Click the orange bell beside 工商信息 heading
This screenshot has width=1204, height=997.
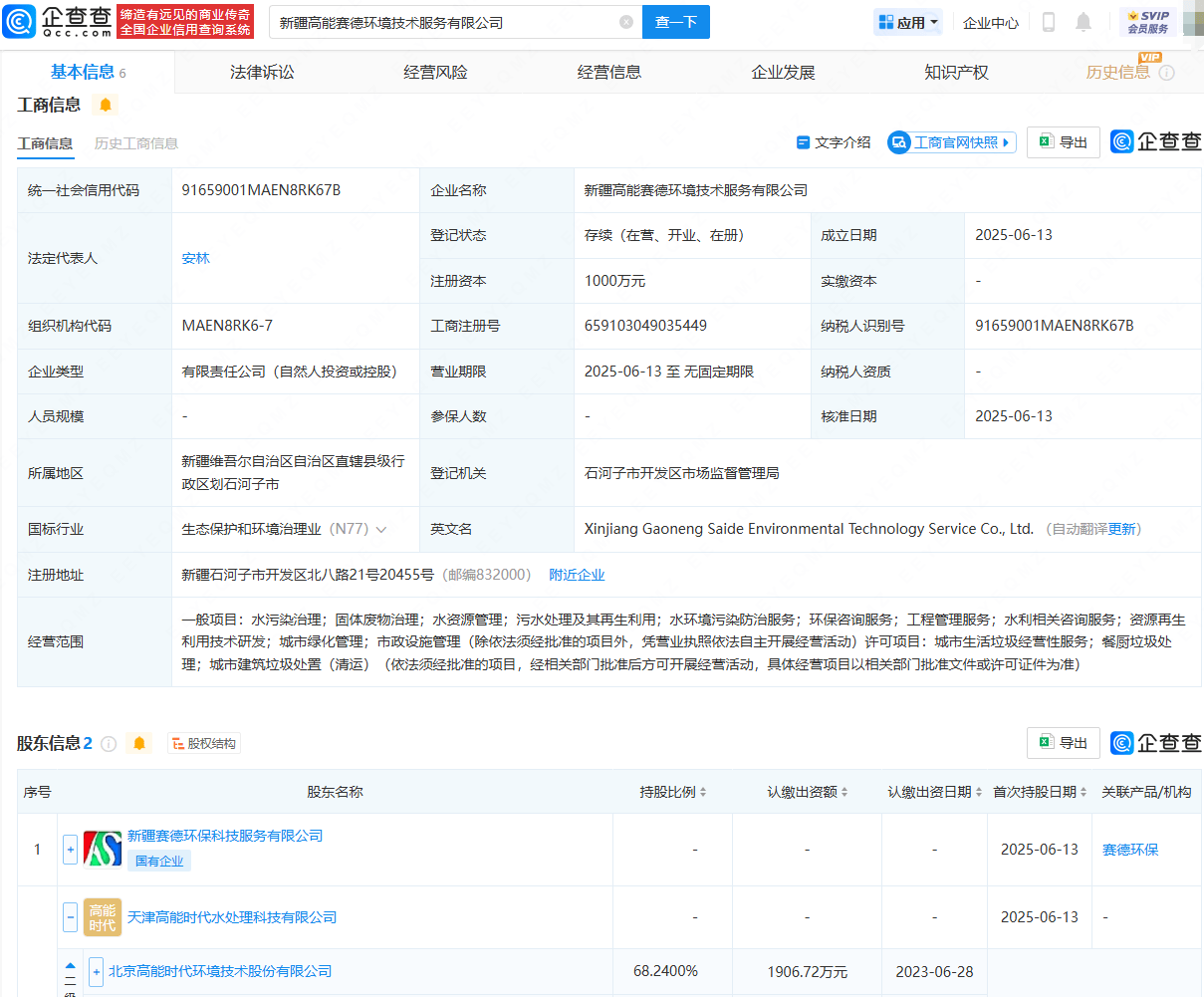pyautogui.click(x=106, y=105)
